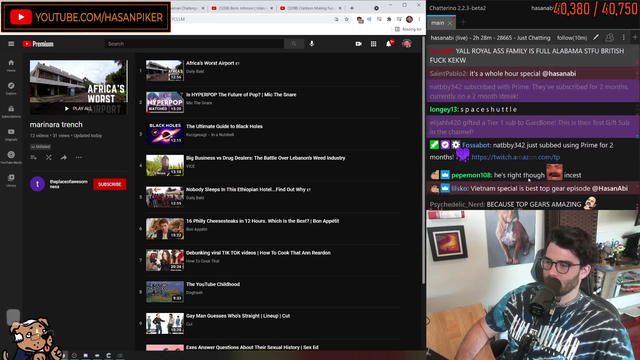640x360 pixels.
Task: Open YouTube notifications bell
Action: (x=389, y=44)
